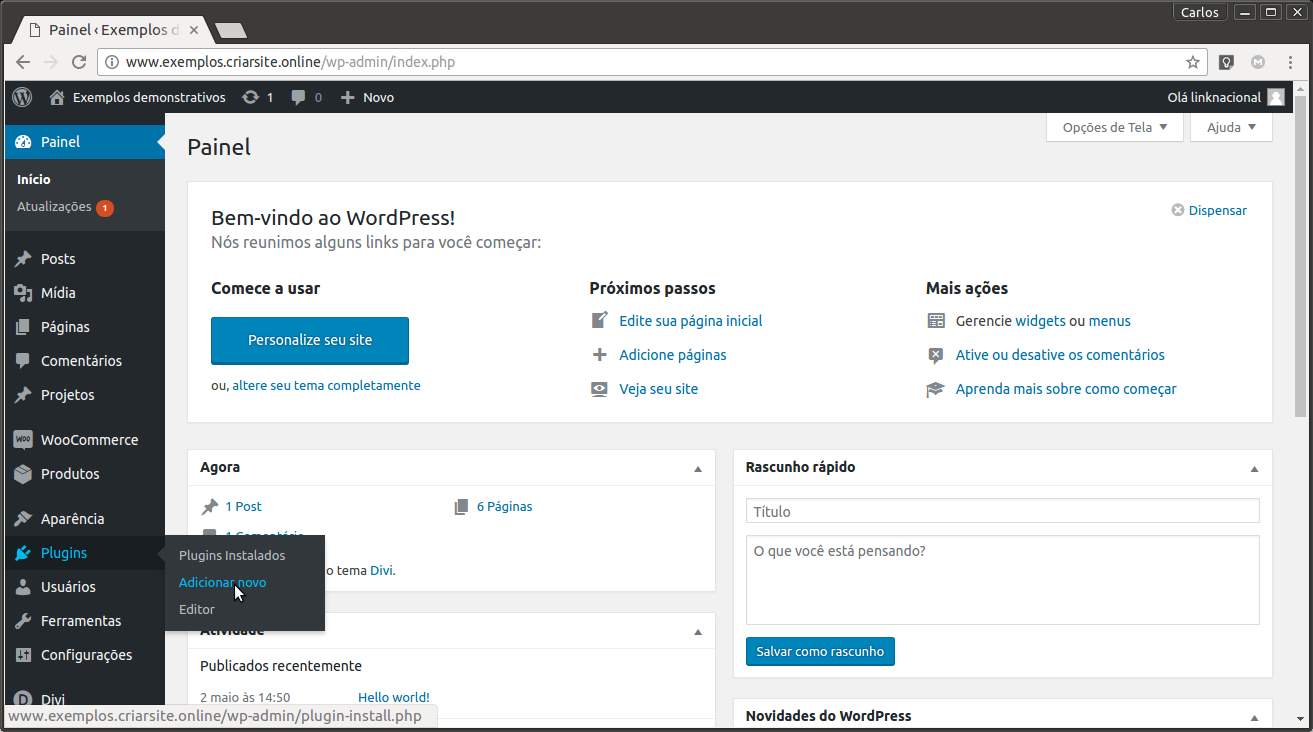1313x732 pixels.
Task: Collapse the Rascunho rápido widget
Action: point(1254,468)
